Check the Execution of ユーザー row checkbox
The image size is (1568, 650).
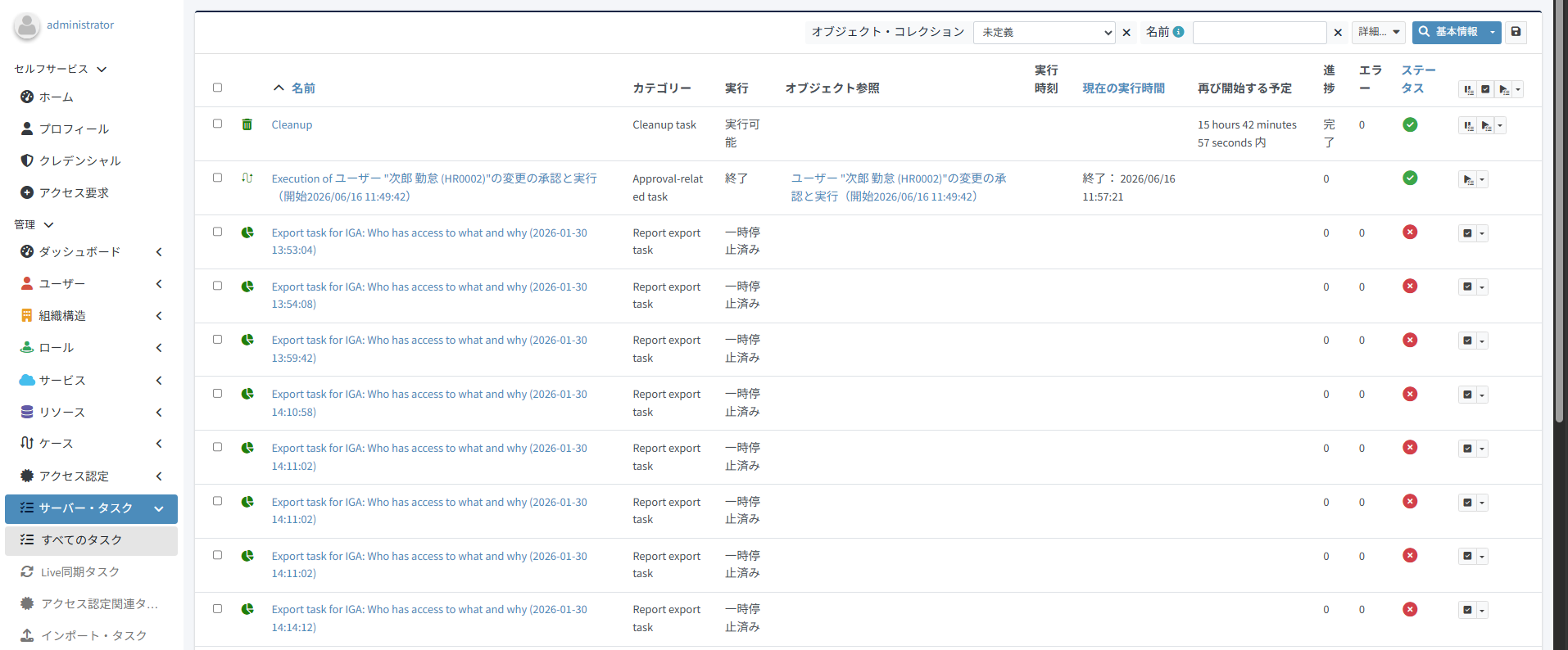(x=217, y=178)
